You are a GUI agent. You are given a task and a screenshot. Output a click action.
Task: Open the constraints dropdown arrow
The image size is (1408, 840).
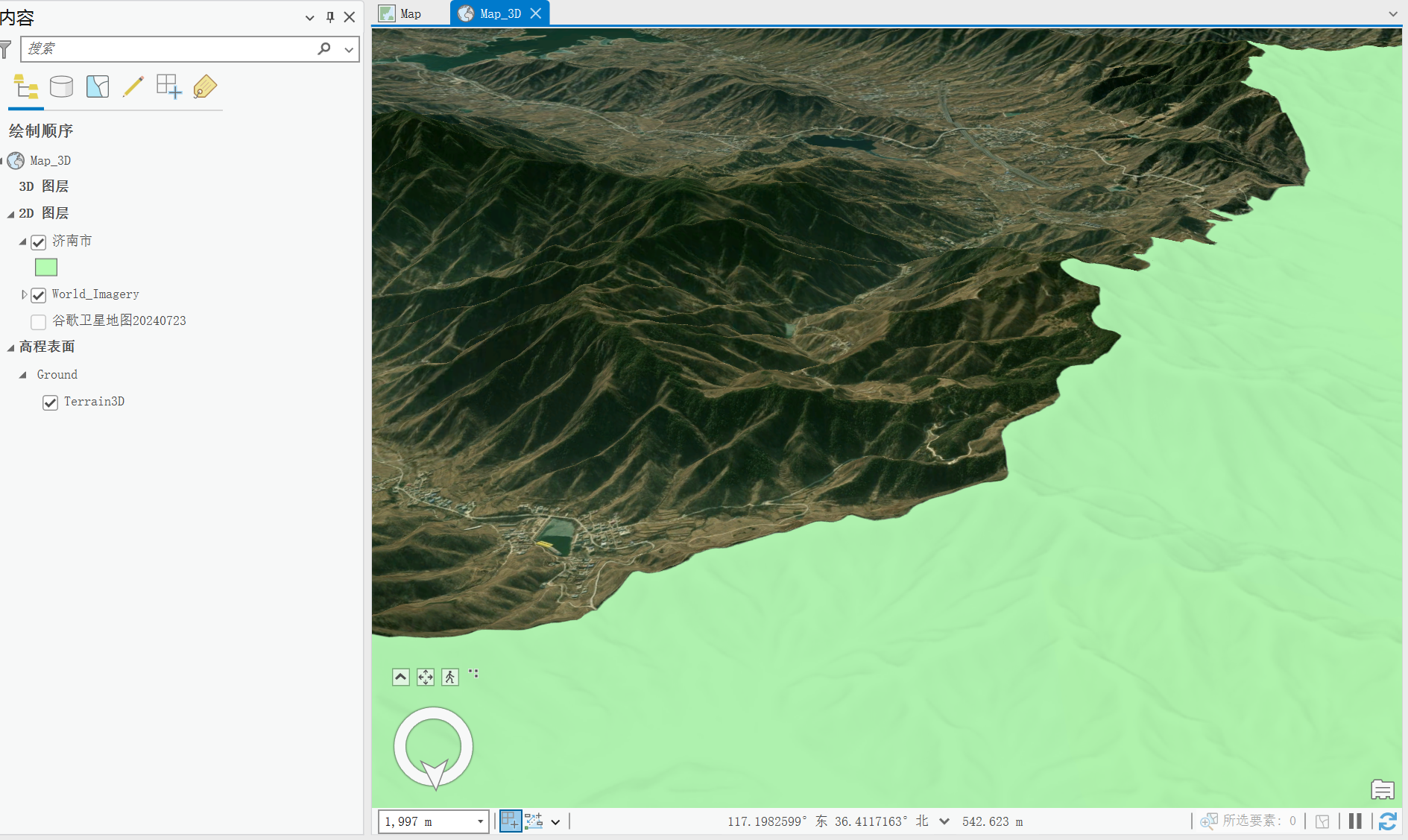coord(555,822)
